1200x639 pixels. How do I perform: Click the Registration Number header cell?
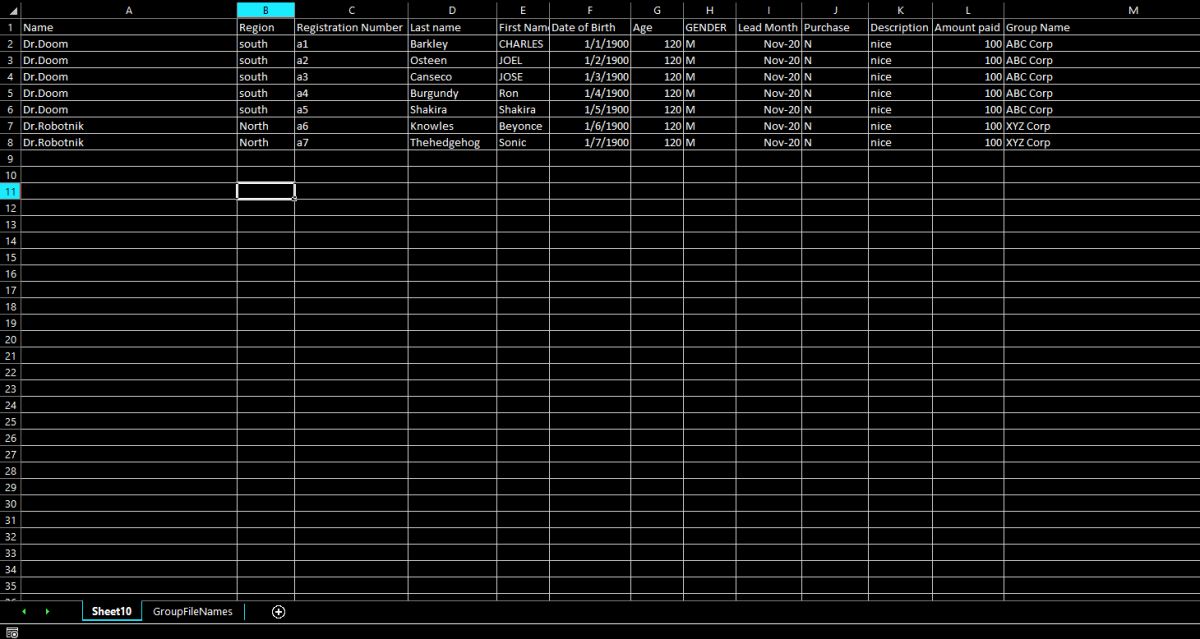(351, 27)
